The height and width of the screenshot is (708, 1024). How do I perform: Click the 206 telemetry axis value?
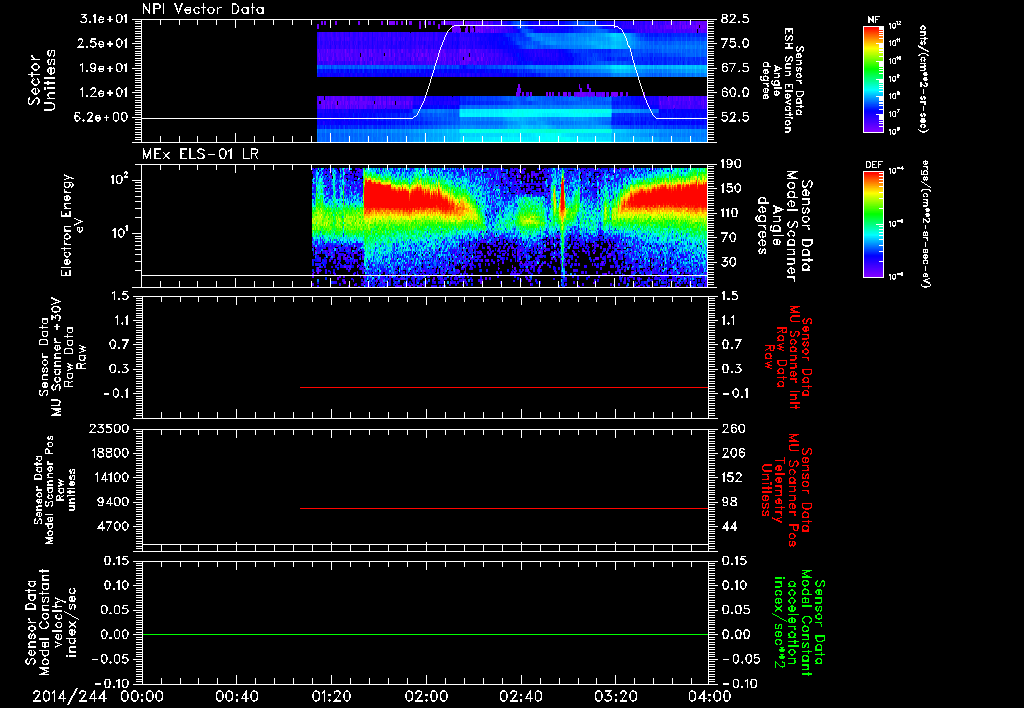pyautogui.click(x=733, y=453)
